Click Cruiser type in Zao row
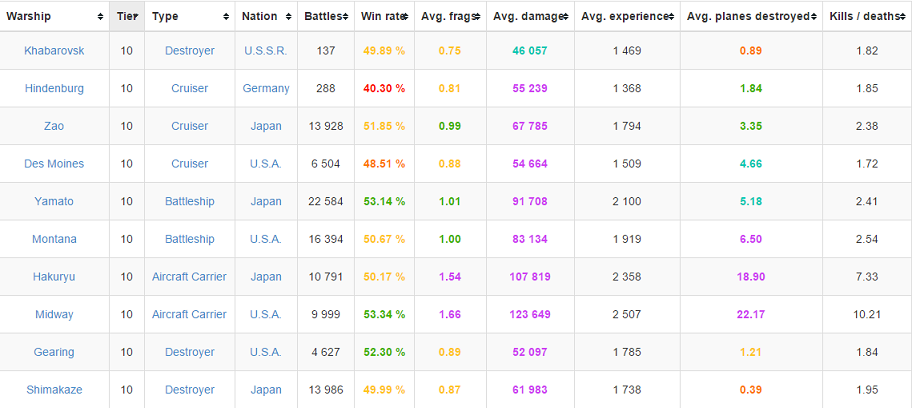This screenshot has height=408, width=912. [x=190, y=126]
